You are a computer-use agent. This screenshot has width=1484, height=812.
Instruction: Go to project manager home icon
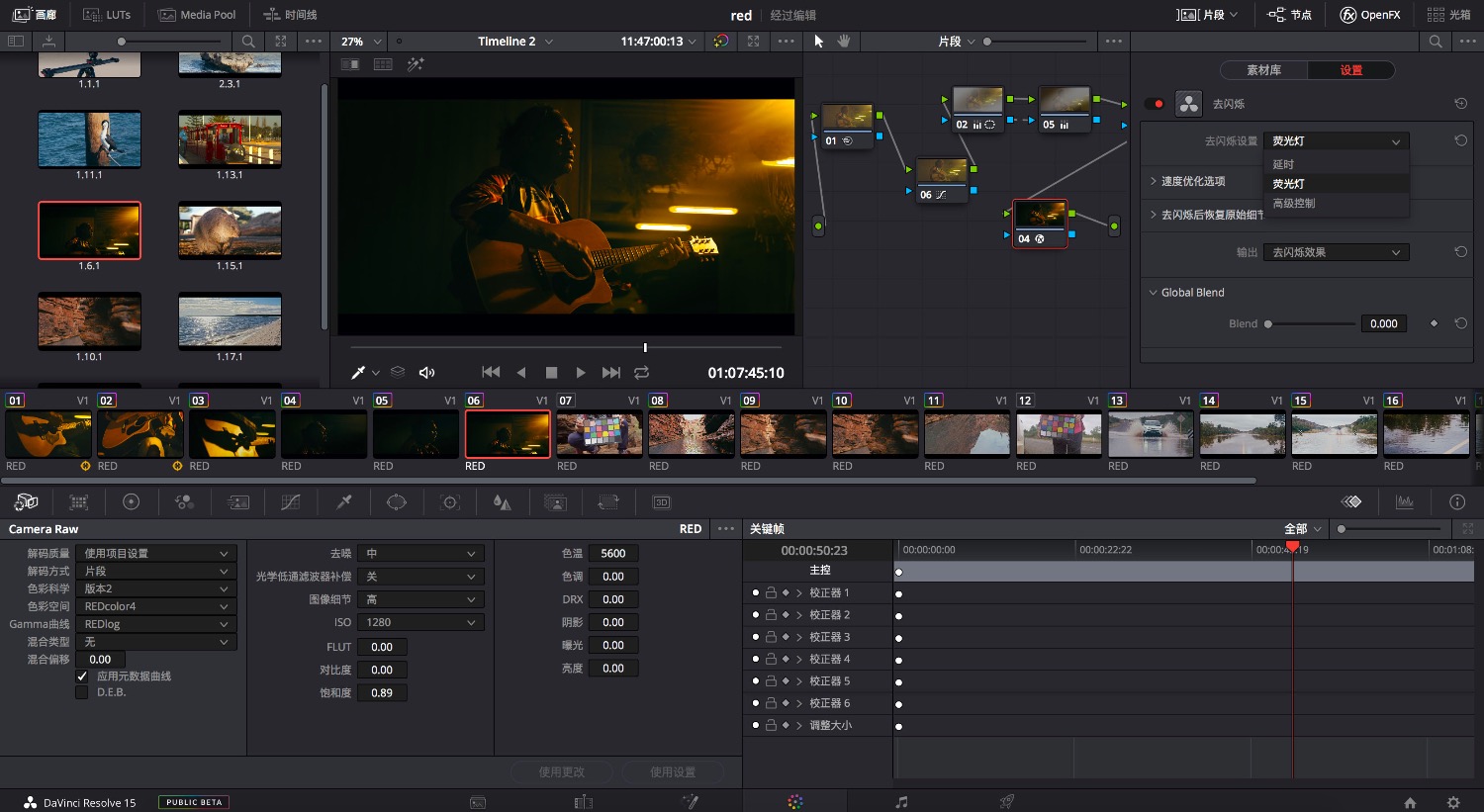tap(1410, 803)
